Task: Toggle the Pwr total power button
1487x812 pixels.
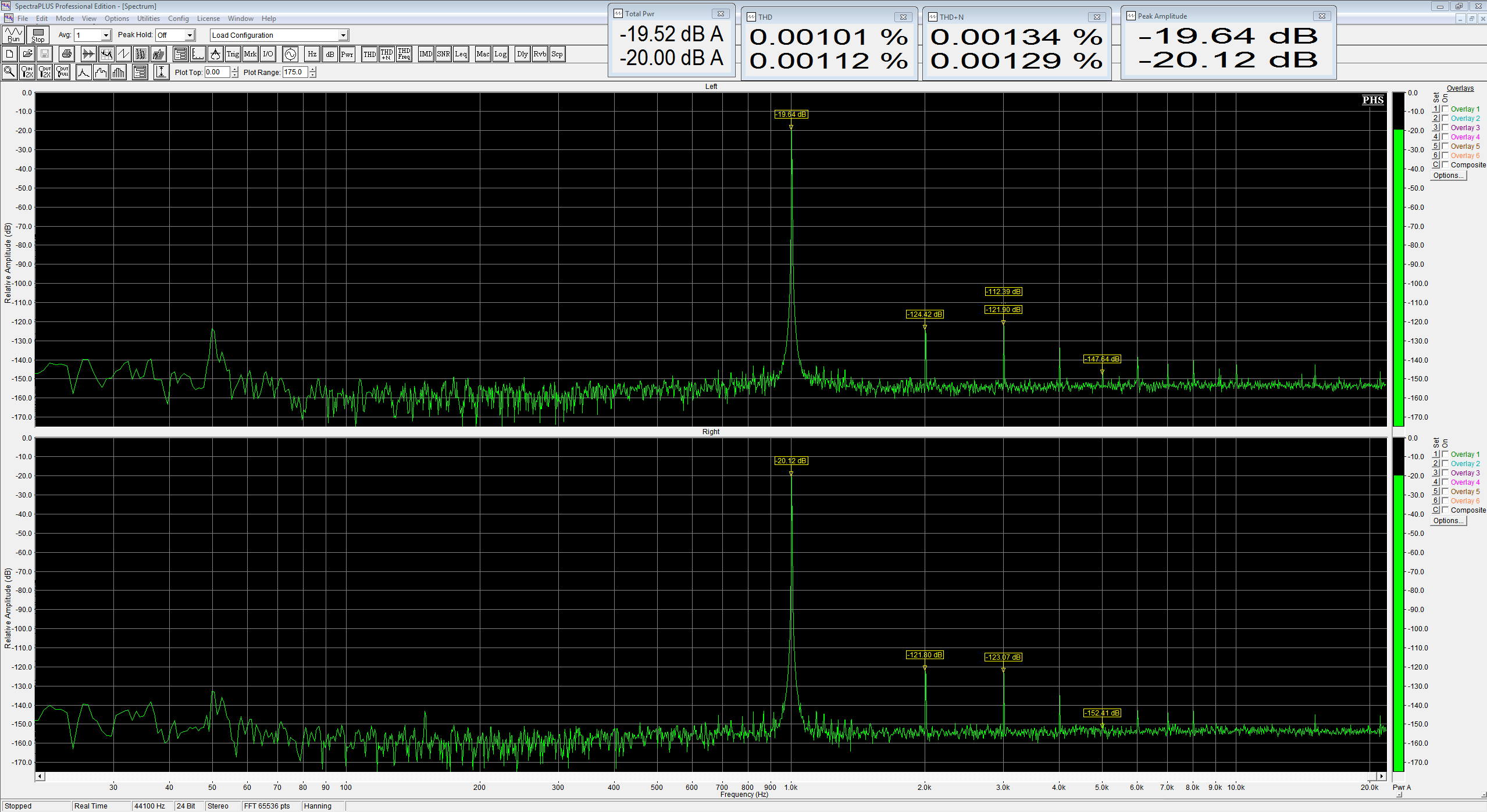Action: pyautogui.click(x=347, y=54)
